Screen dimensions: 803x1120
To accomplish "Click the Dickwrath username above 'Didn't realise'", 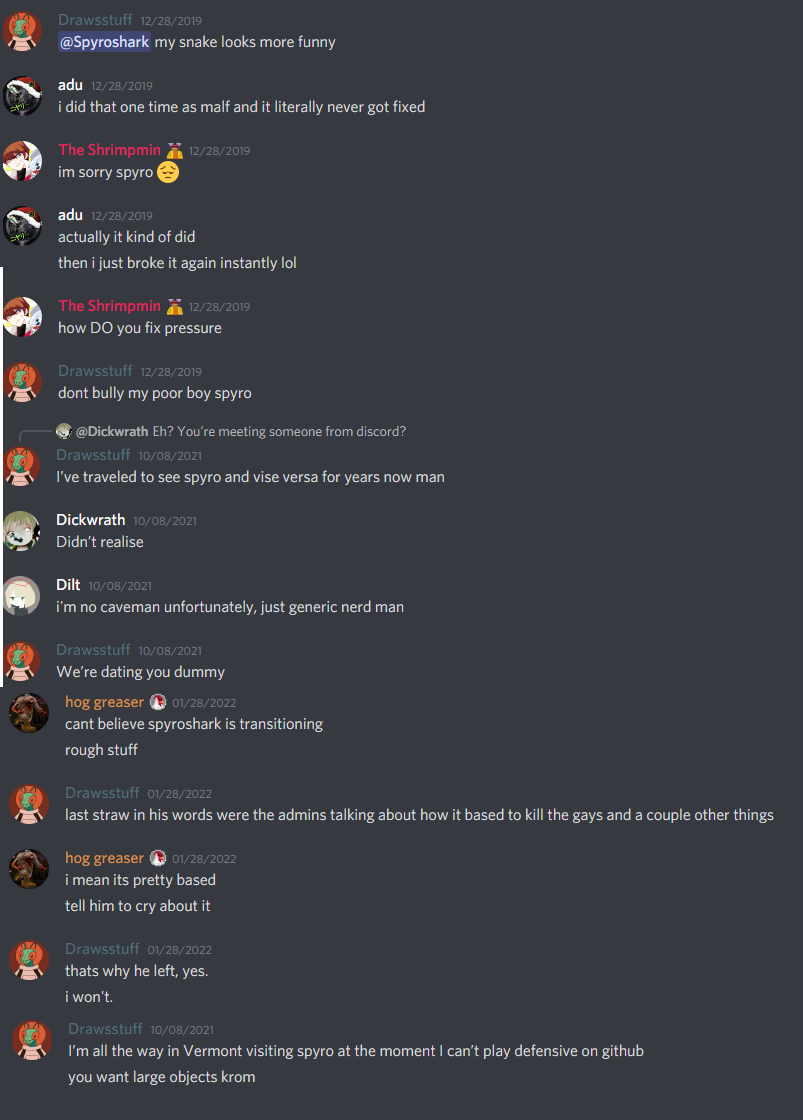I will click(91, 520).
